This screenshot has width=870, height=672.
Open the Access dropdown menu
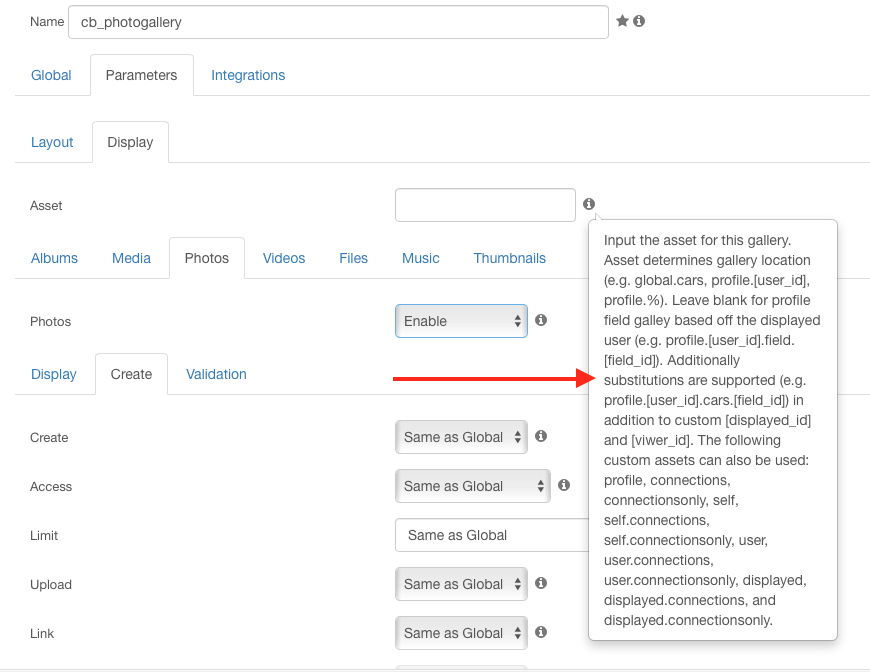[x=472, y=486]
